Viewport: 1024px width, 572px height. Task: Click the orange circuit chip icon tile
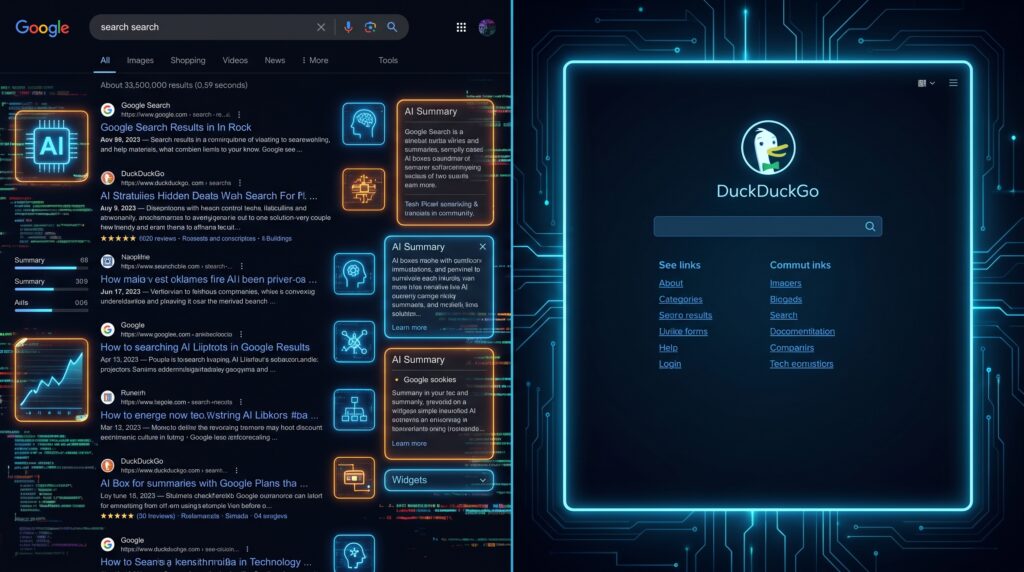point(364,189)
